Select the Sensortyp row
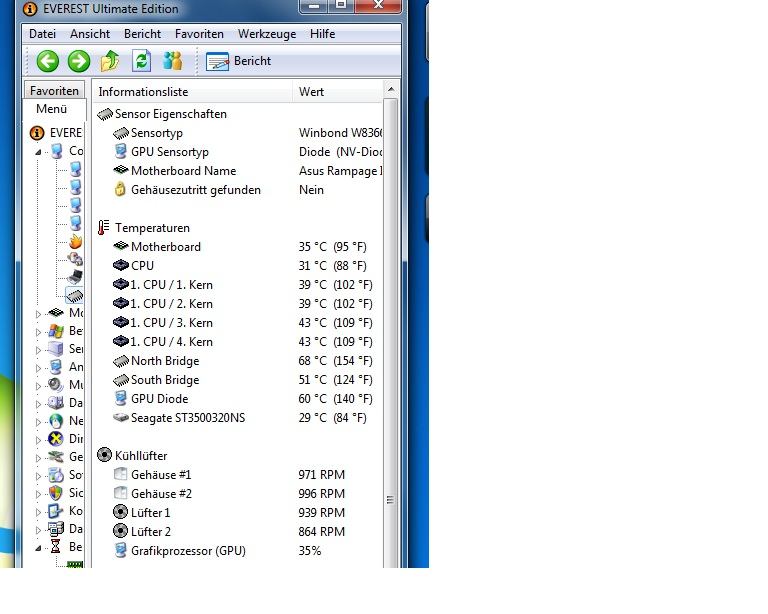 [x=237, y=133]
